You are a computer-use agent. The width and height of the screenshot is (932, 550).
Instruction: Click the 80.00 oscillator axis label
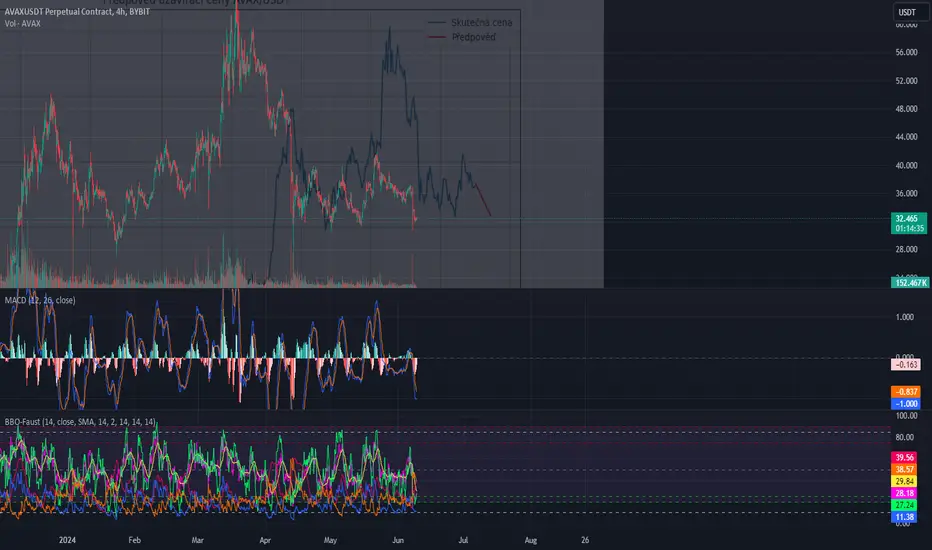(x=905, y=438)
